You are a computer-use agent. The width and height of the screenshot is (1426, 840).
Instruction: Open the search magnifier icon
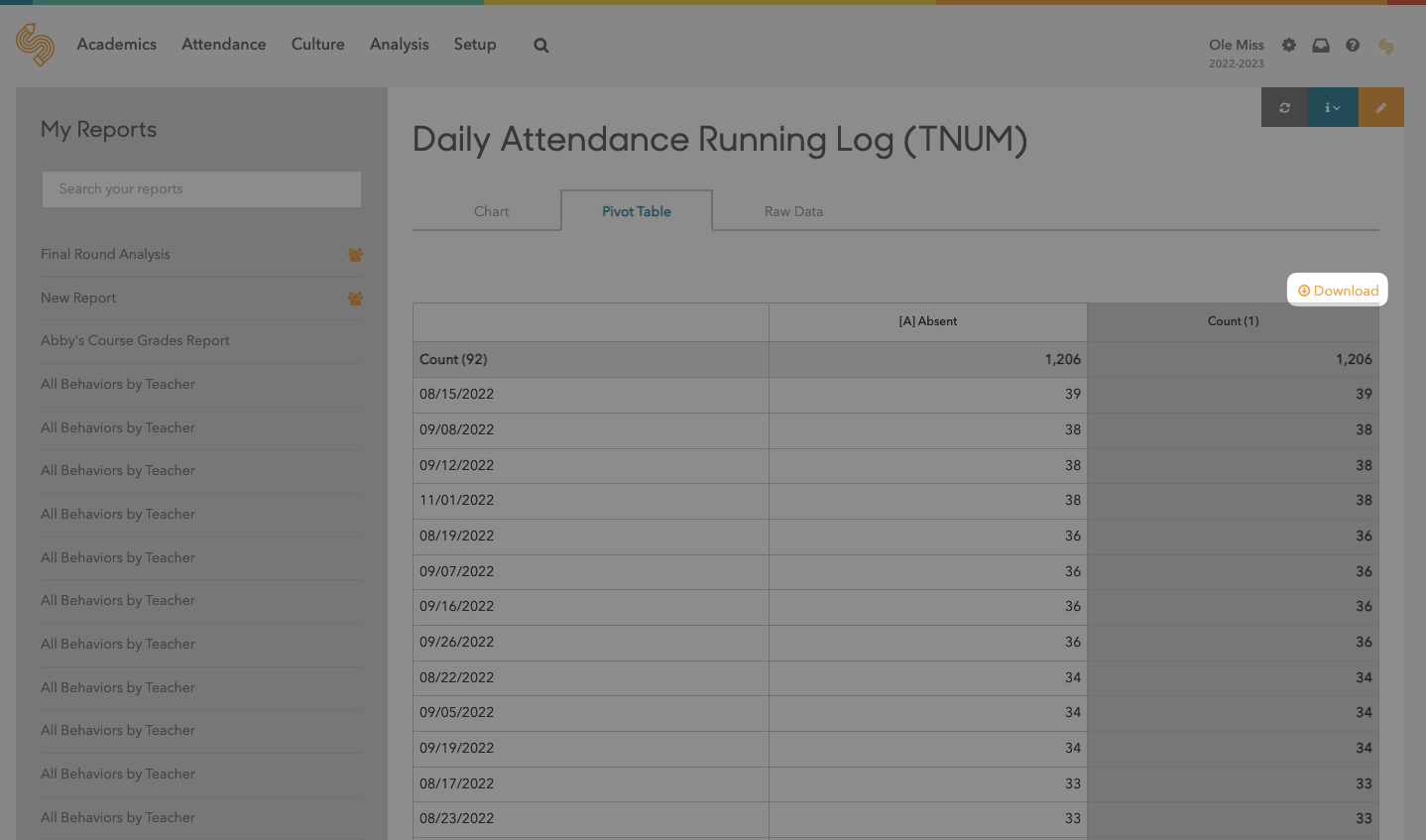pos(540,46)
